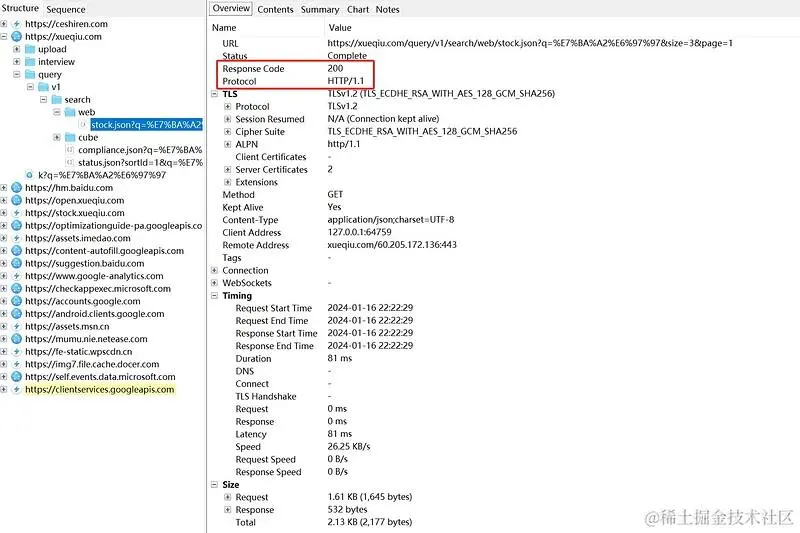The image size is (800, 533).
Task: Click the clientservices.googleapis.com lightning icon
Action: tap(16, 389)
